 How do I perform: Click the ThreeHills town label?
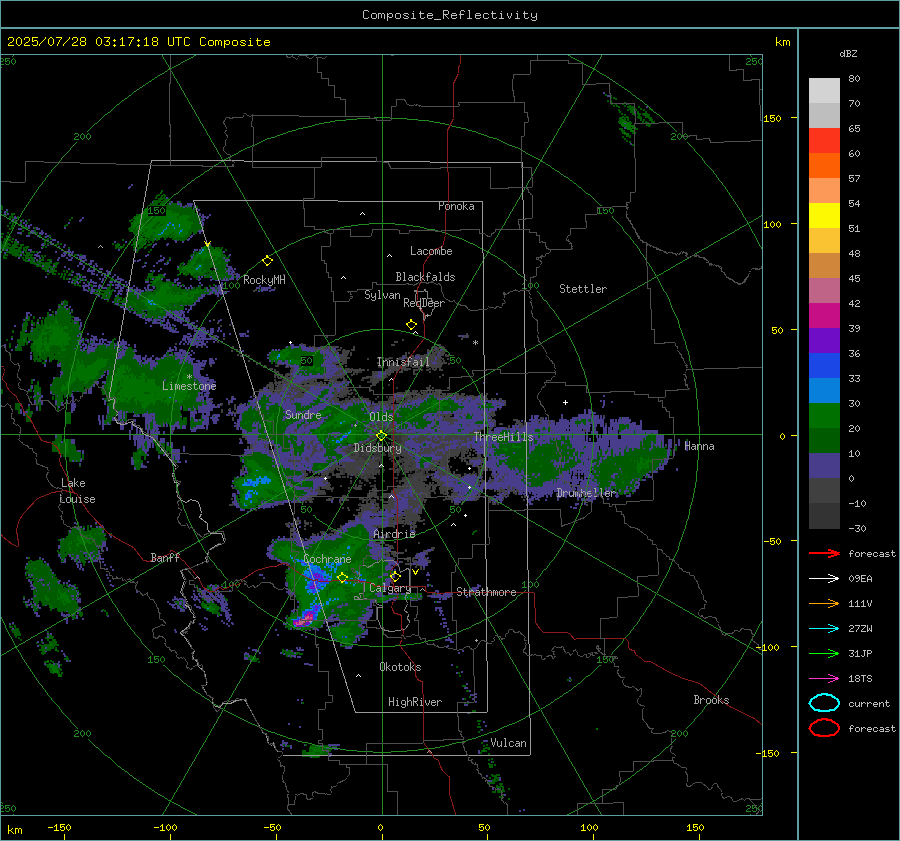point(503,437)
